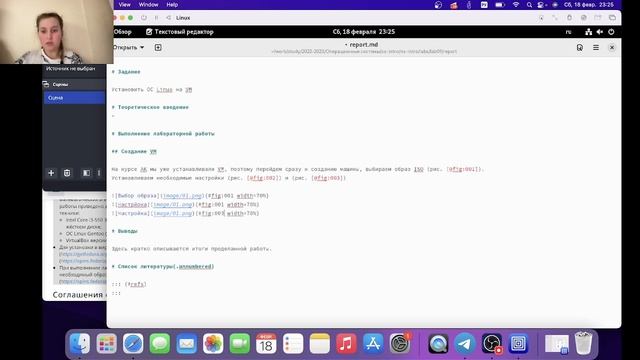640x360 pixels.
Task: Open the document search icon in editor header
Action: [x=580, y=48]
